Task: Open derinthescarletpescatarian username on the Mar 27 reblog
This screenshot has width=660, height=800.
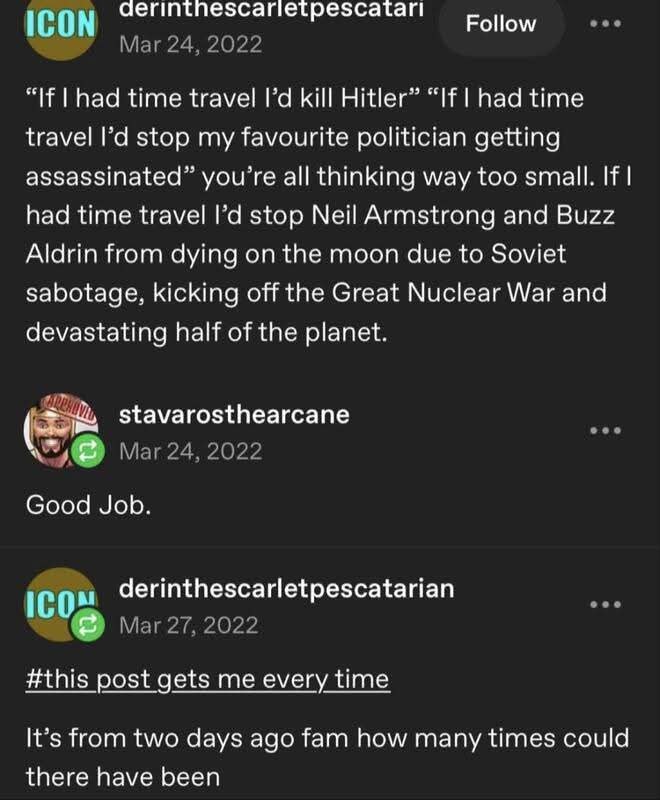Action: click(x=286, y=588)
